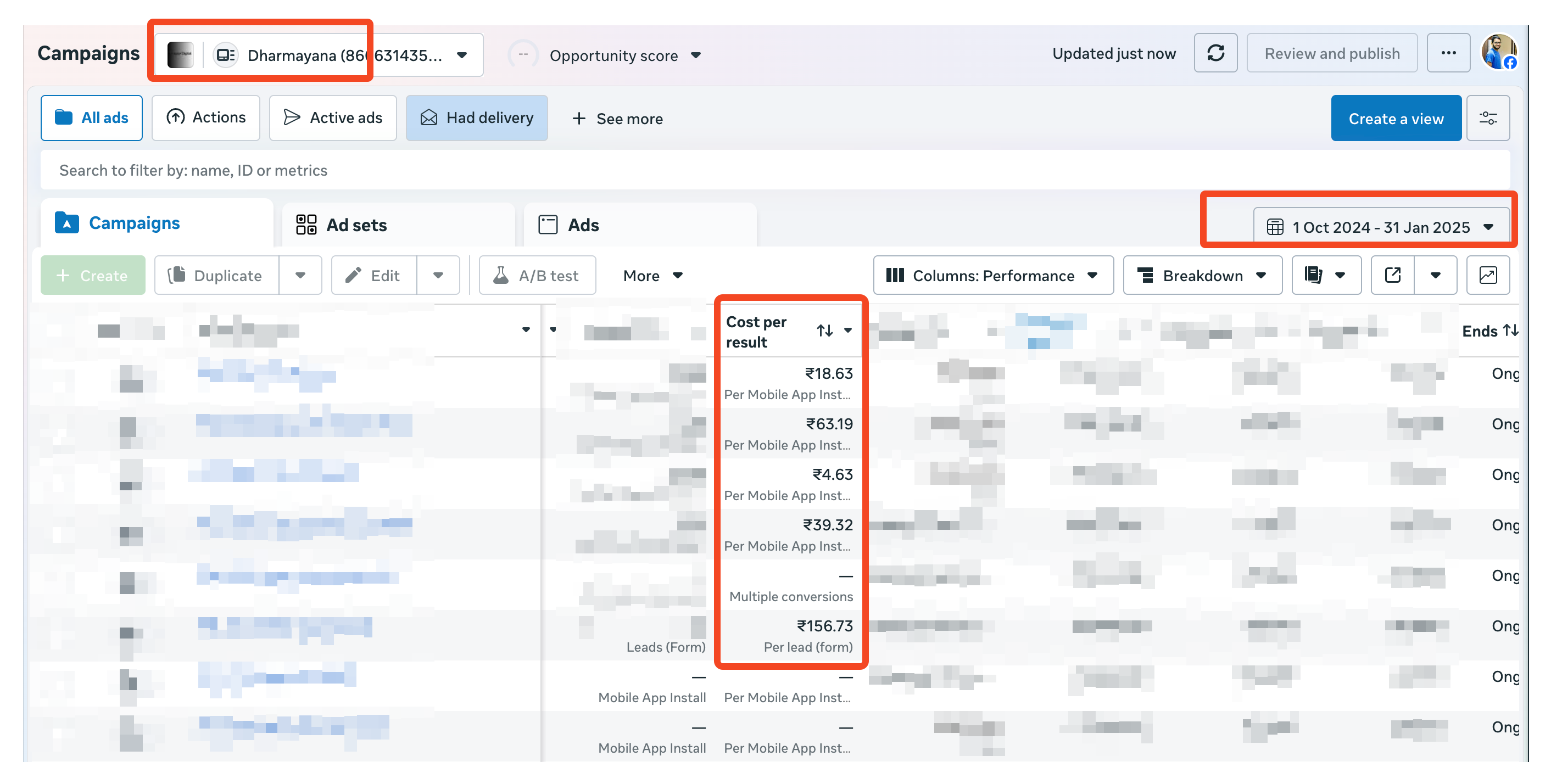1551x784 pixels.
Task: Click Review and publish button
Action: pyautogui.click(x=1332, y=54)
